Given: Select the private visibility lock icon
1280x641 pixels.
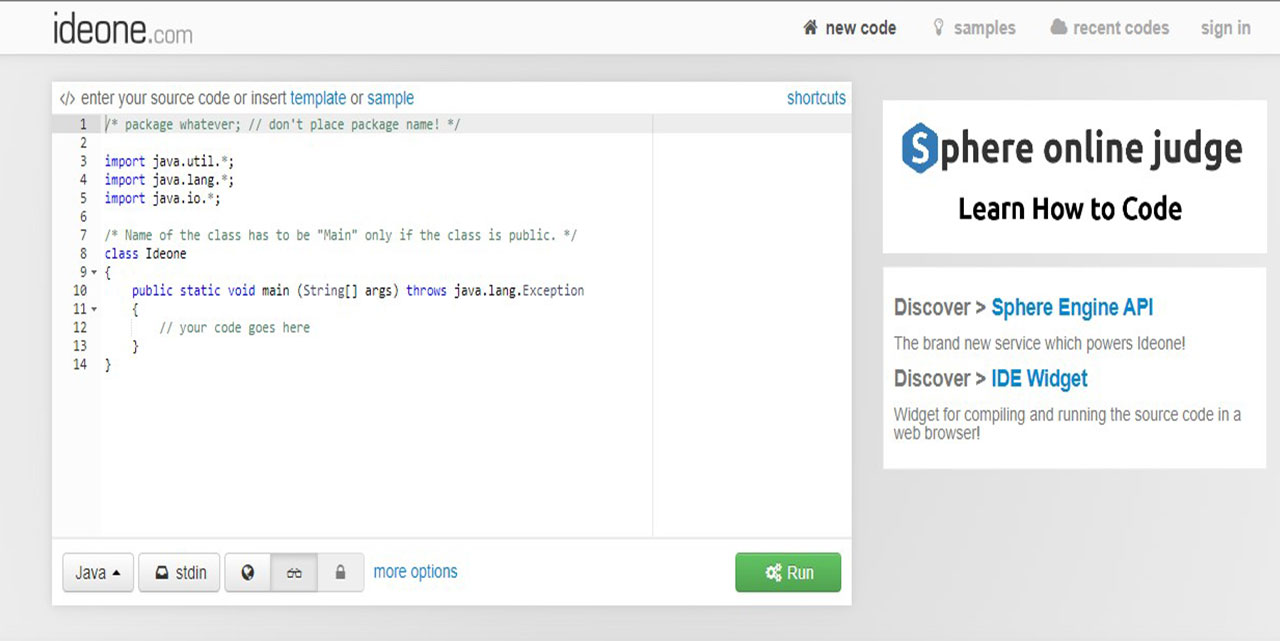Looking at the screenshot, I should pos(340,573).
